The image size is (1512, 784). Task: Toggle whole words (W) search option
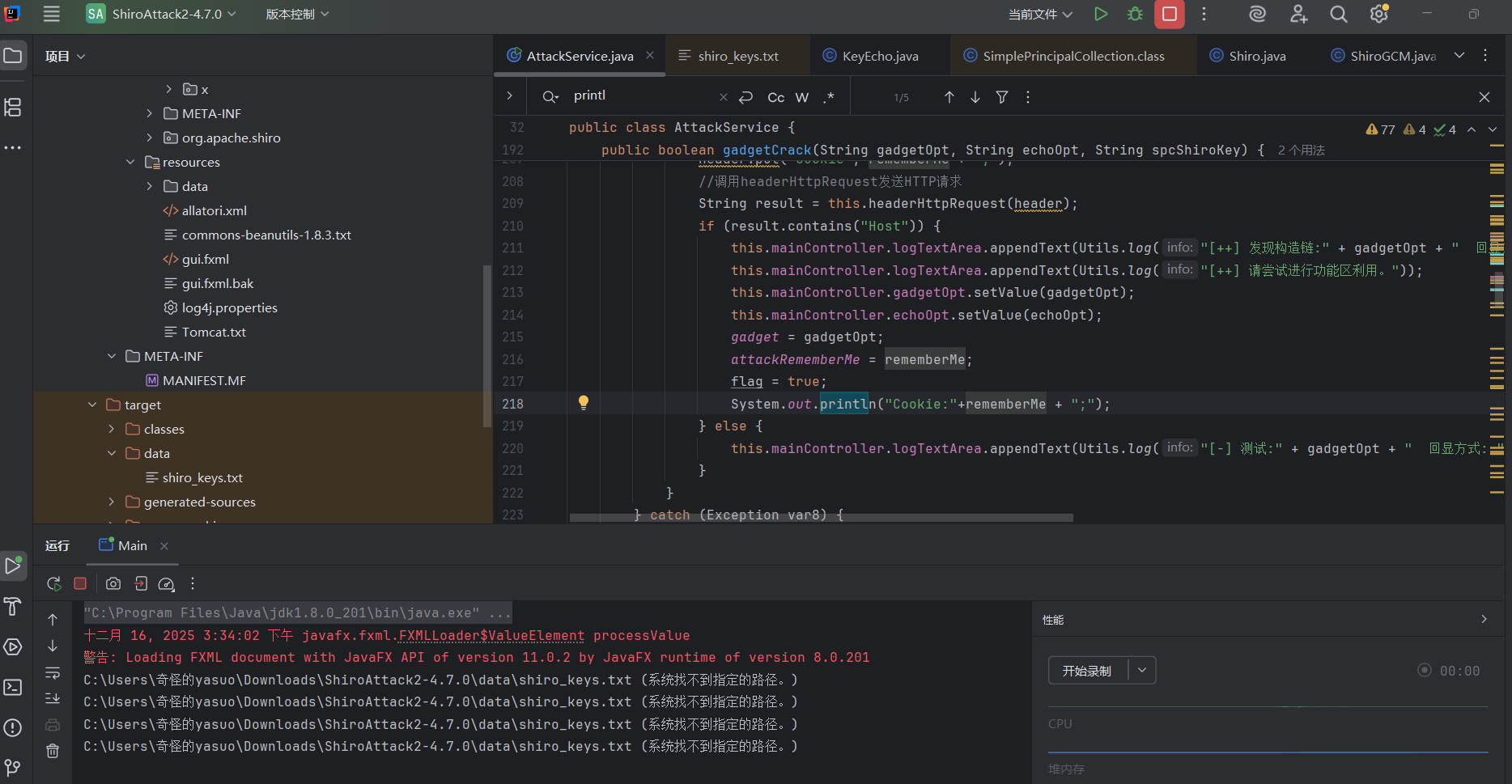[801, 97]
